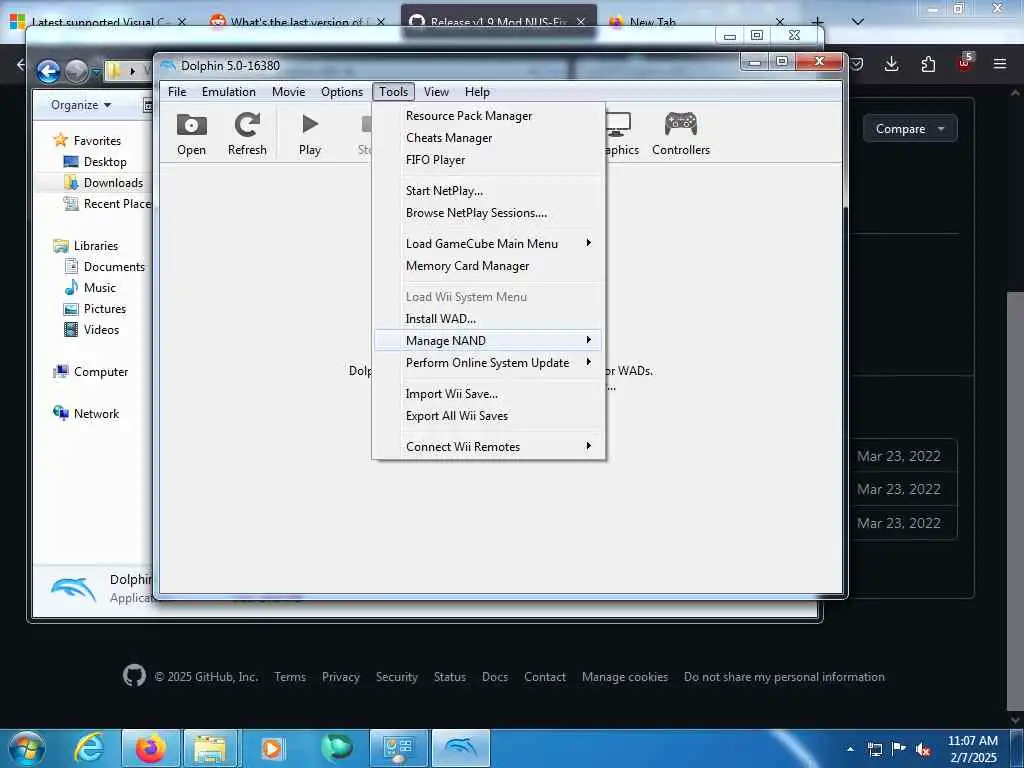Open Memory Card Manager

tap(488, 266)
